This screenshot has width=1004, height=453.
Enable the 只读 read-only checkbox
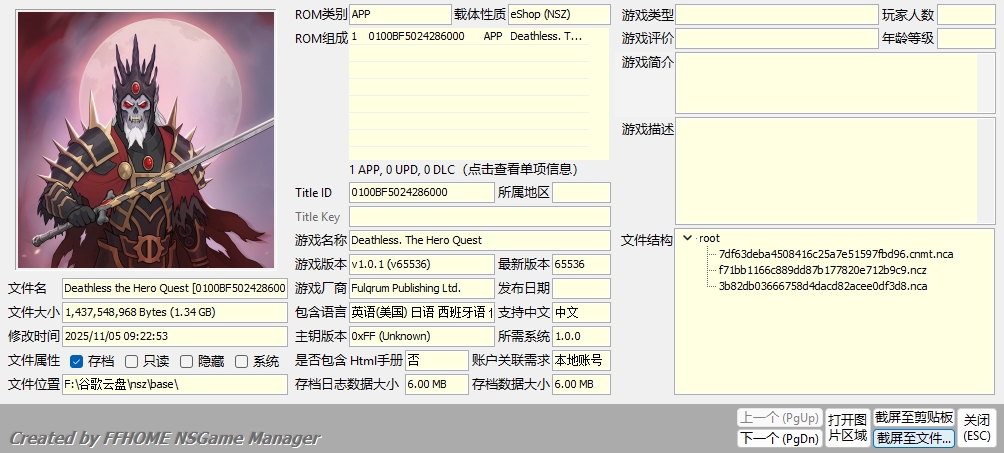pyautogui.click(x=131, y=361)
